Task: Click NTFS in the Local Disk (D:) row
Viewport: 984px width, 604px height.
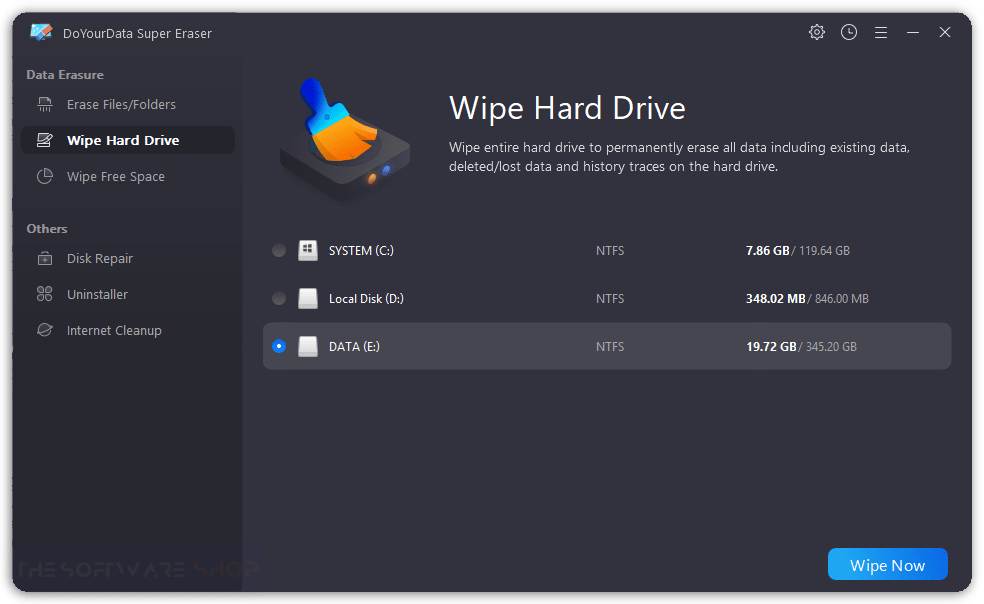Action: [x=610, y=298]
